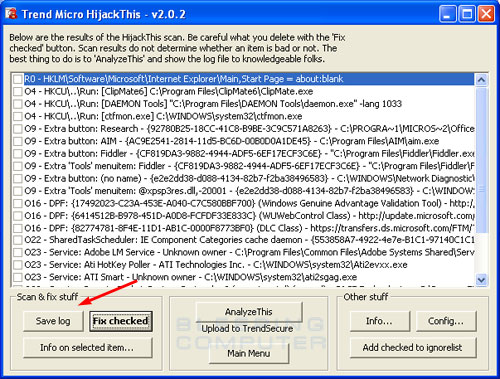Tick the WUWebControl Class DPF checkbox

click(x=18, y=216)
